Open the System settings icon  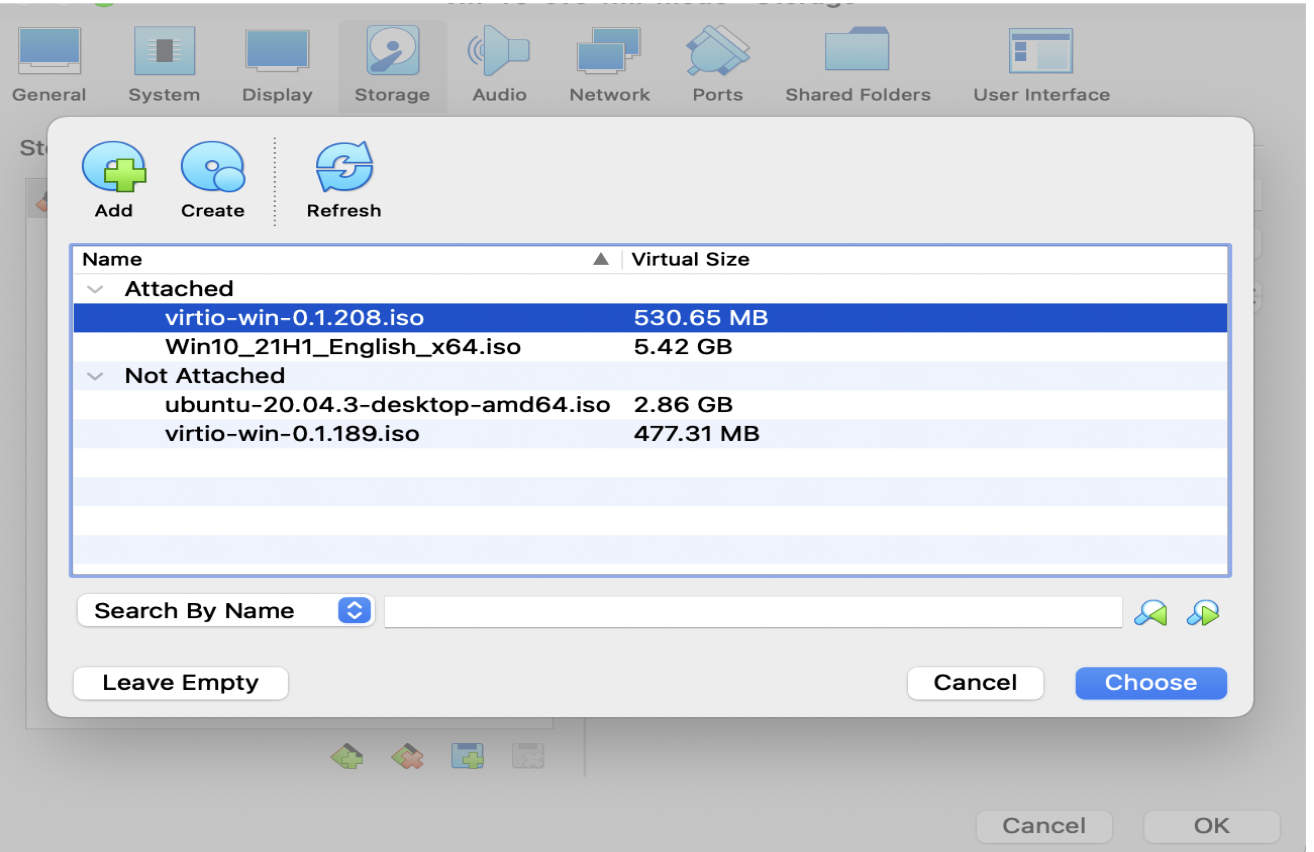click(x=163, y=62)
